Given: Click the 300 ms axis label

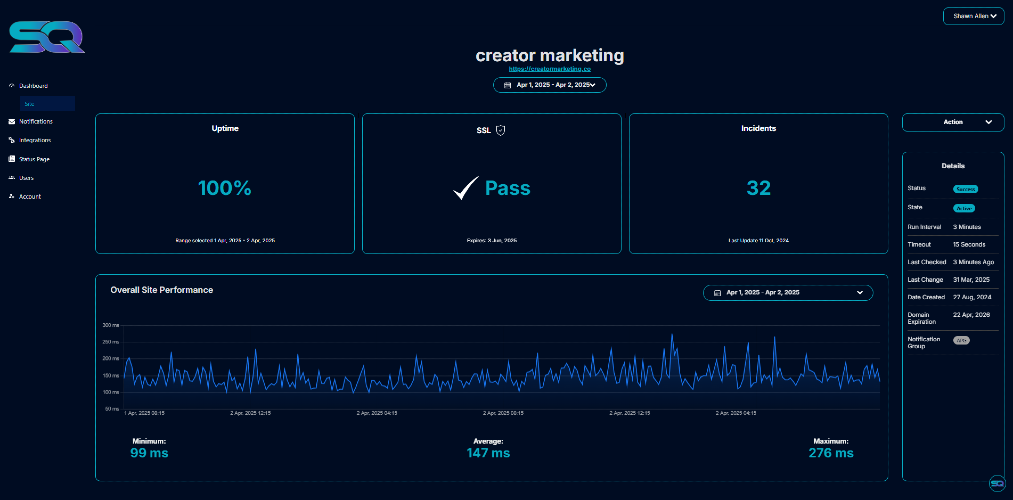Looking at the screenshot, I should [109, 325].
